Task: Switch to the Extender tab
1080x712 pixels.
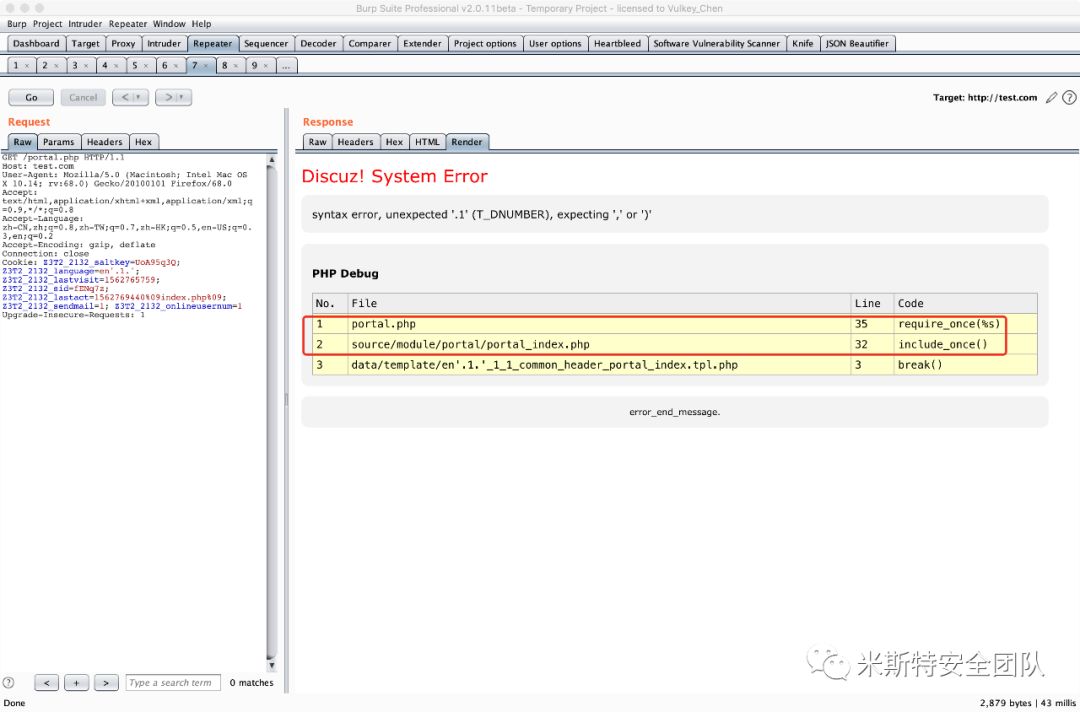Action: click(422, 43)
